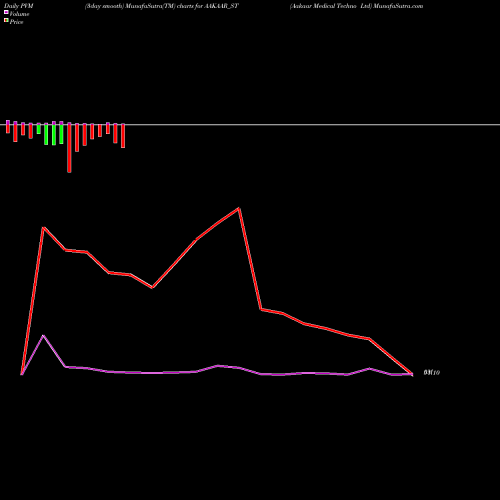Click the 'Aakaar Medical Techno Ltd' company text
Image resolution: width=500 pixels, height=500 pixels.
(x=330, y=6)
